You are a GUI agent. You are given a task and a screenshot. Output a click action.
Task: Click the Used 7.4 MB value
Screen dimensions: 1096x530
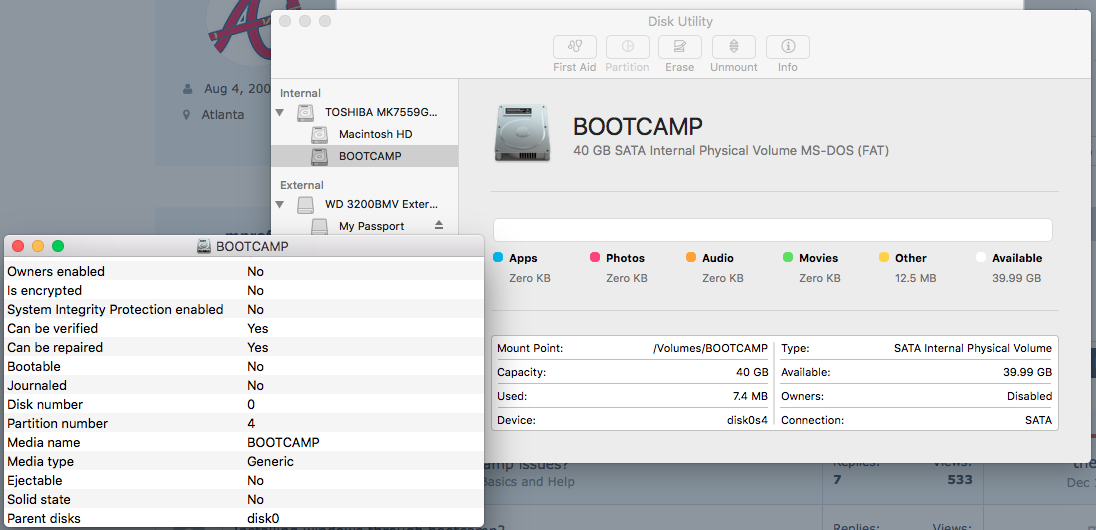[x=748, y=396]
